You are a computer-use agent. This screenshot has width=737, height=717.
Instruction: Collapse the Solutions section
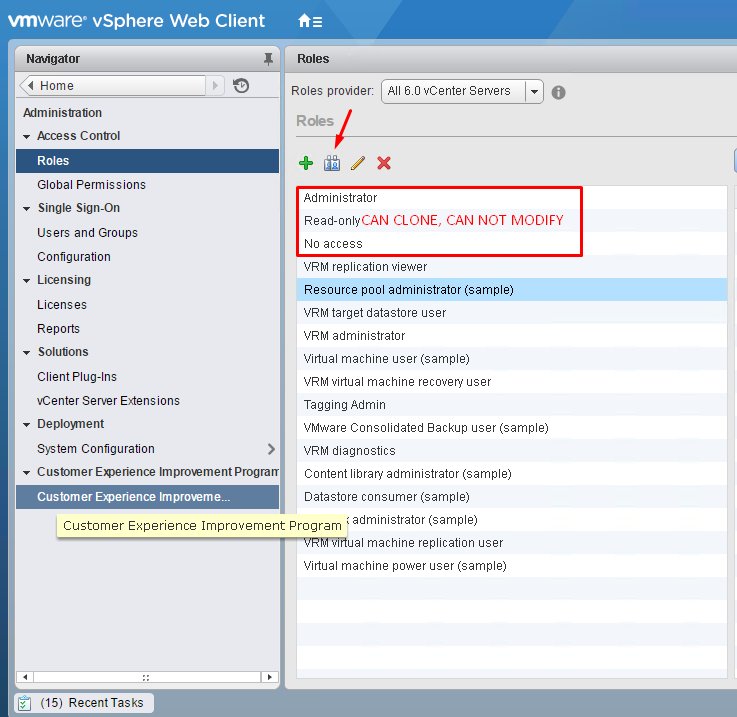[x=27, y=353]
